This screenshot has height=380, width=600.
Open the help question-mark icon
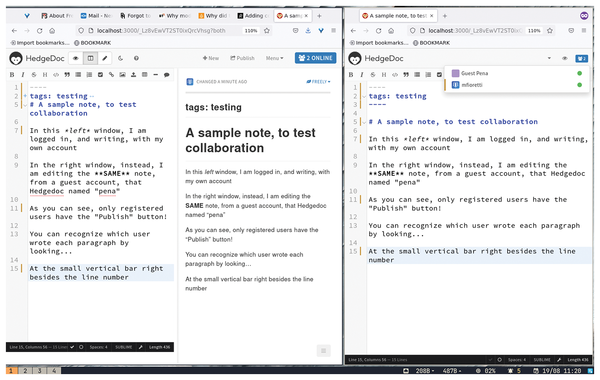(x=136, y=59)
